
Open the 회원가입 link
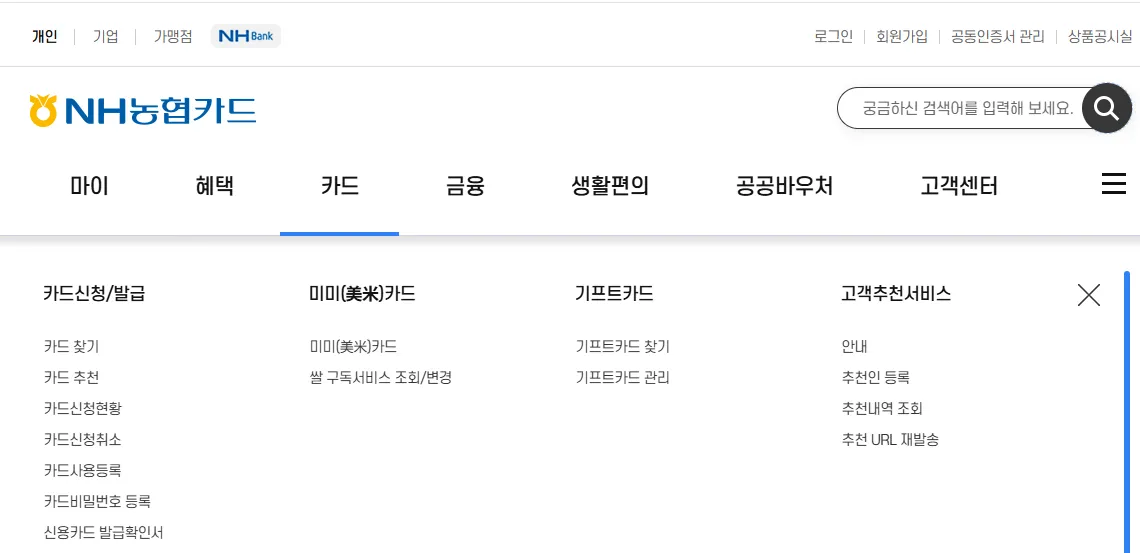click(x=902, y=36)
